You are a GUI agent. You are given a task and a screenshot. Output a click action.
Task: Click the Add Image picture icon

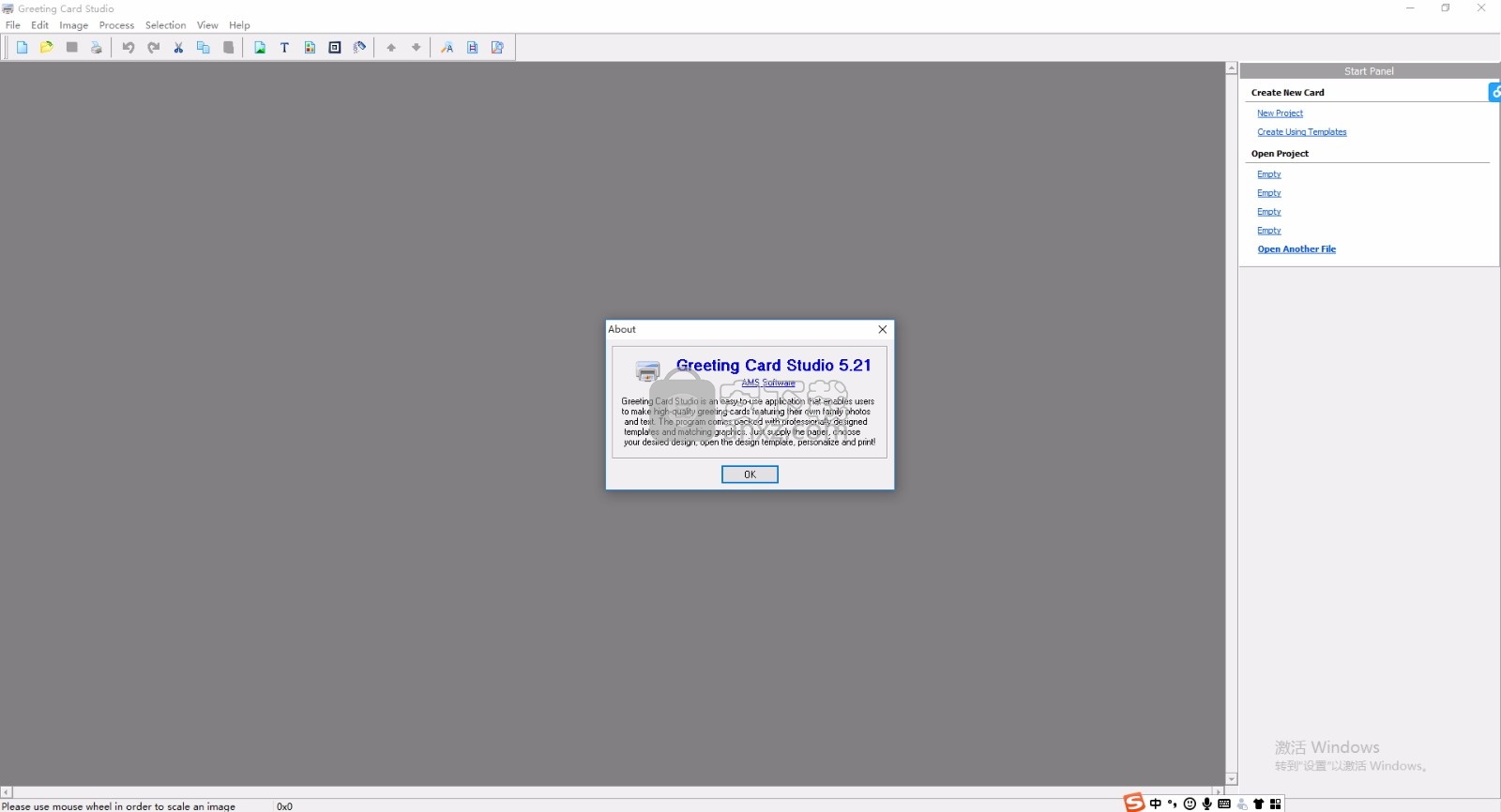260,48
